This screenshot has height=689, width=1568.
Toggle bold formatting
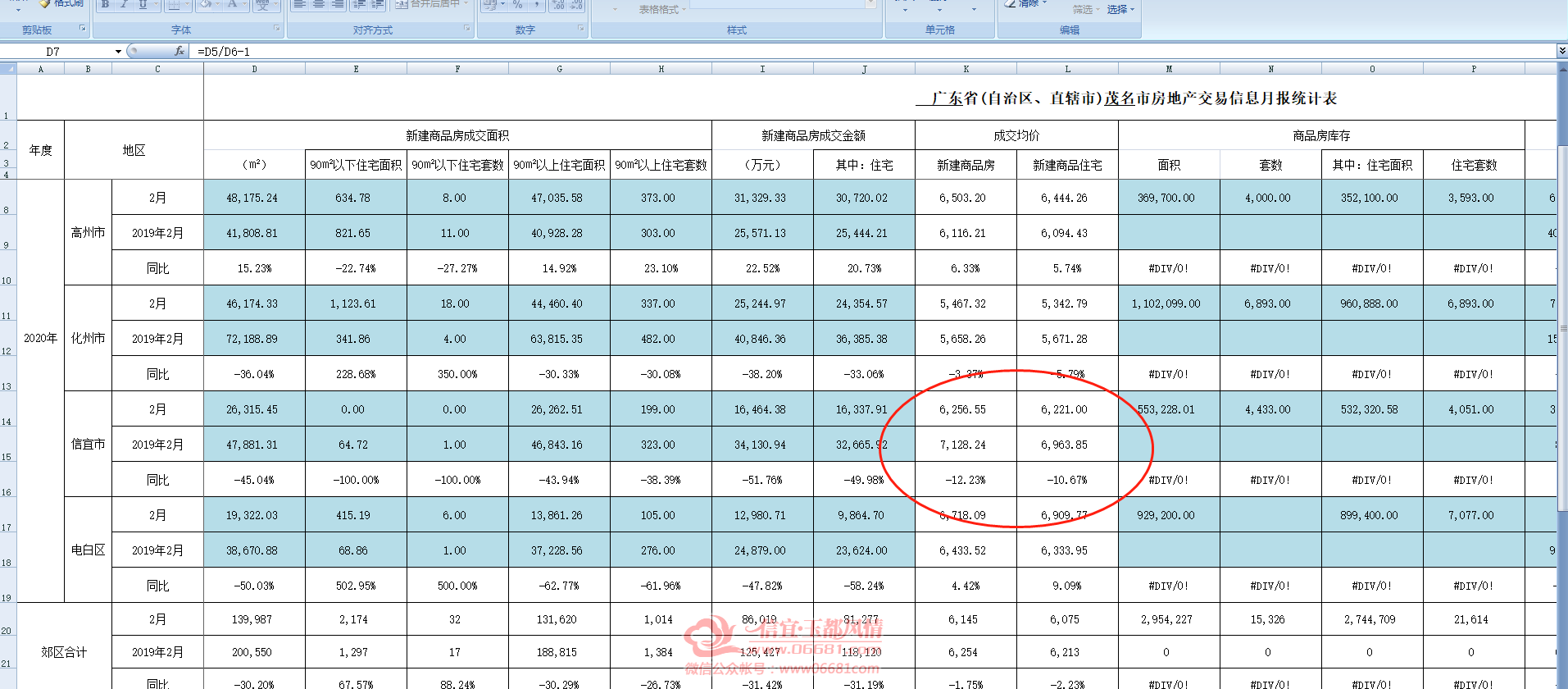(x=105, y=4)
